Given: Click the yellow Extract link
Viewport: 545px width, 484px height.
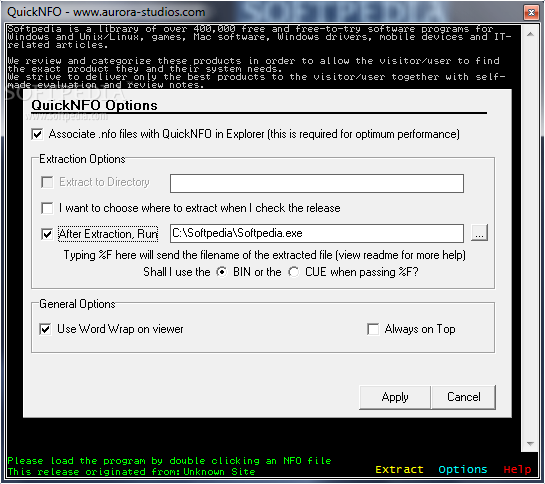Looking at the screenshot, I should [399, 470].
